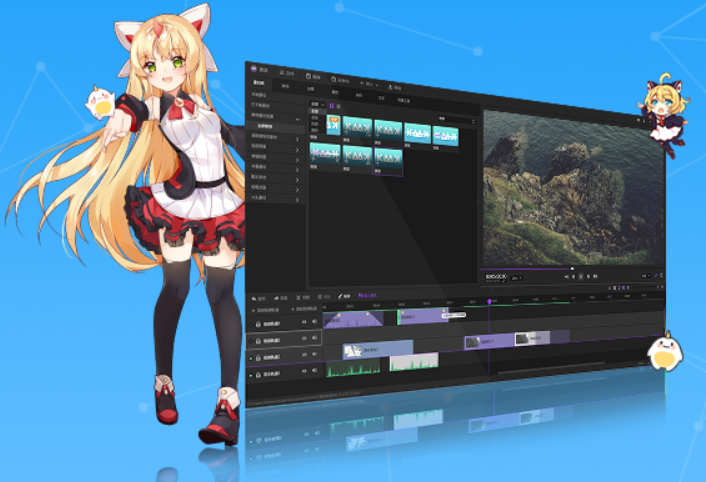Collapse the expanded sidebar category with down chevron
Viewport: 706px width, 482px height.
tap(298, 119)
